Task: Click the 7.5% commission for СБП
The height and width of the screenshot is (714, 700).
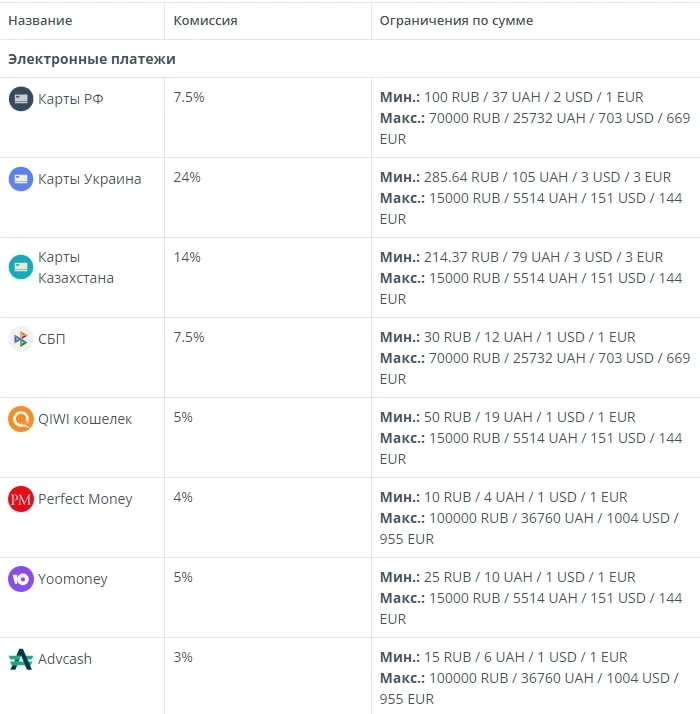Action: pos(189,337)
